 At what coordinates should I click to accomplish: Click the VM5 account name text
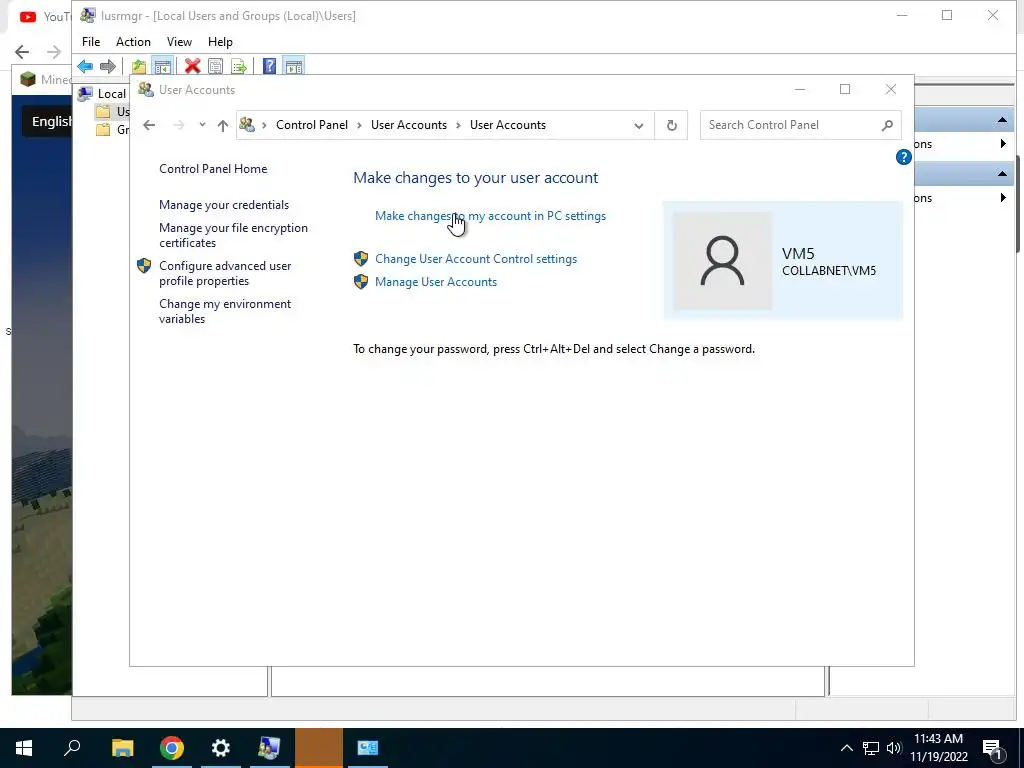pos(798,253)
